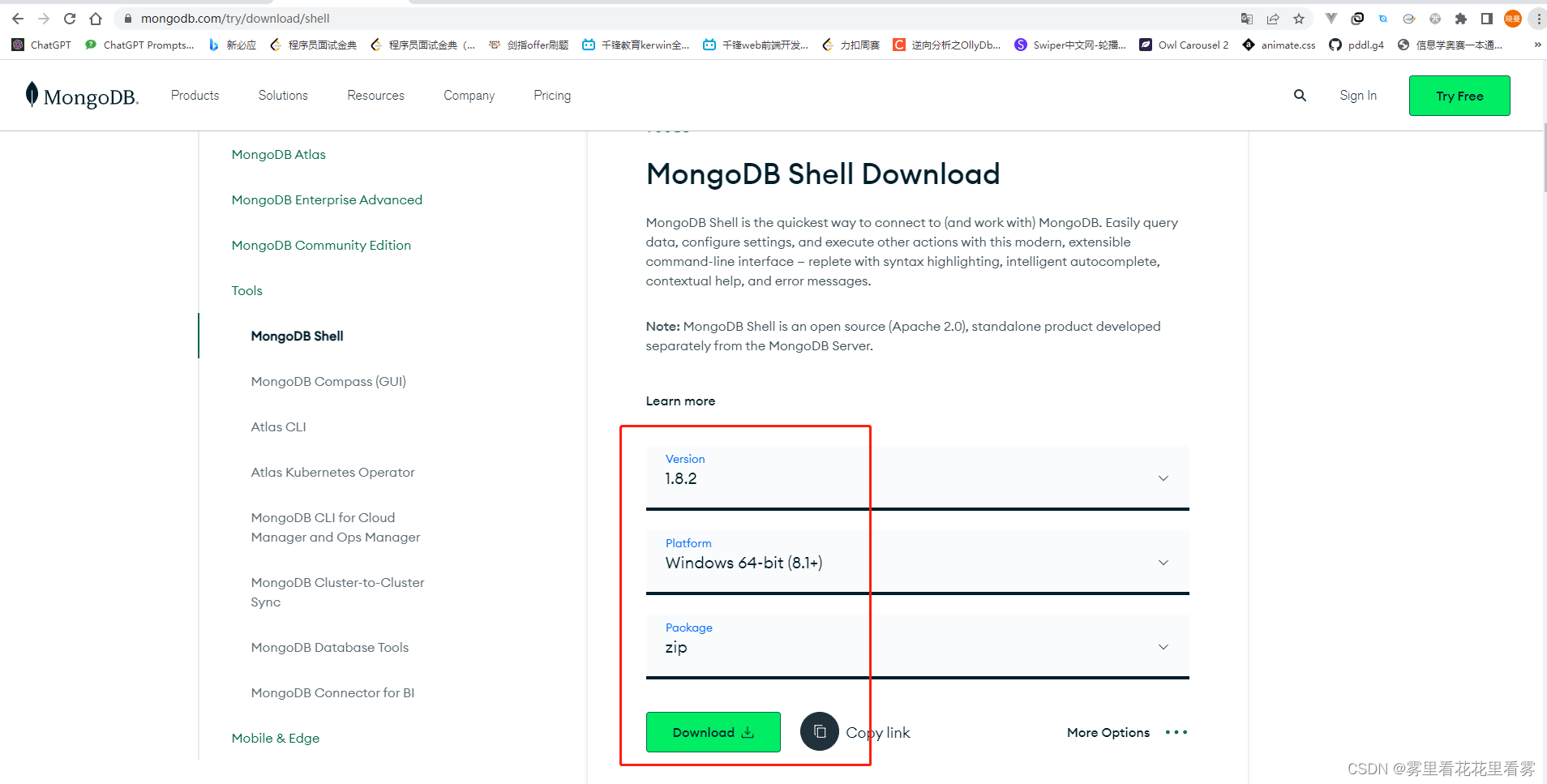Click the share icon in the address bar
The height and width of the screenshot is (784, 1547).
pyautogui.click(x=1273, y=18)
